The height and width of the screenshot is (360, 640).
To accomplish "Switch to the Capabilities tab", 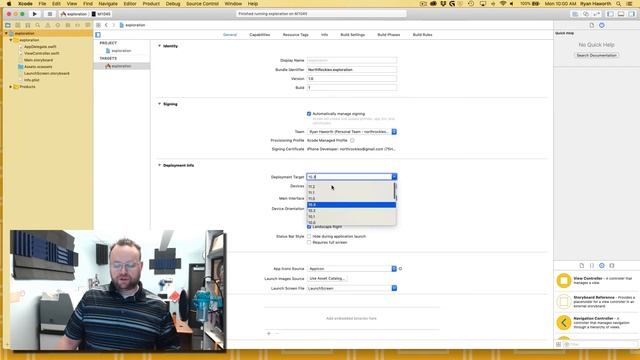I will [260, 35].
